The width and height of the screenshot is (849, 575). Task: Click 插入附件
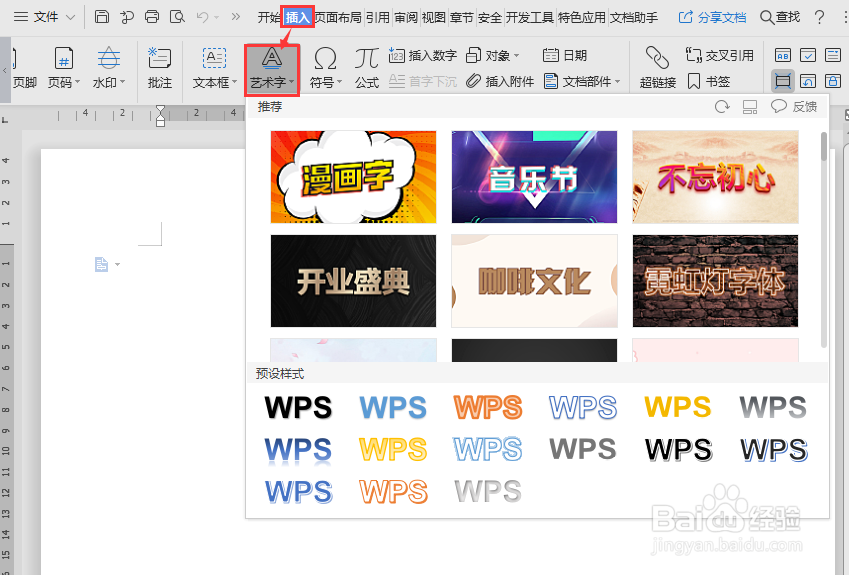(500, 81)
